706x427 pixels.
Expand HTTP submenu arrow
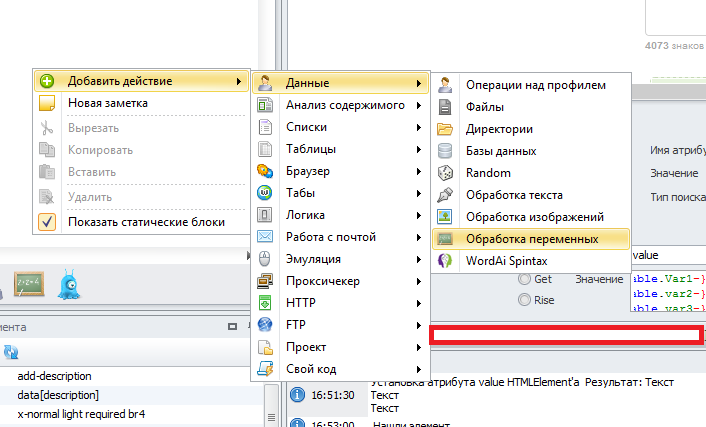[419, 303]
